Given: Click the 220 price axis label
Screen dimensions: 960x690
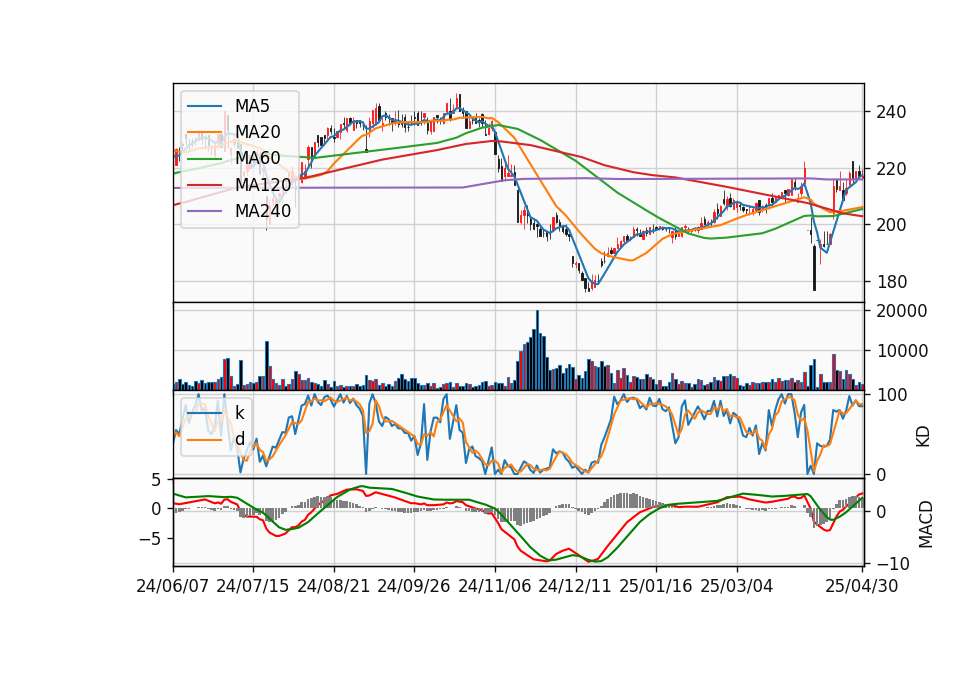Looking at the screenshot, I should pos(891,169).
